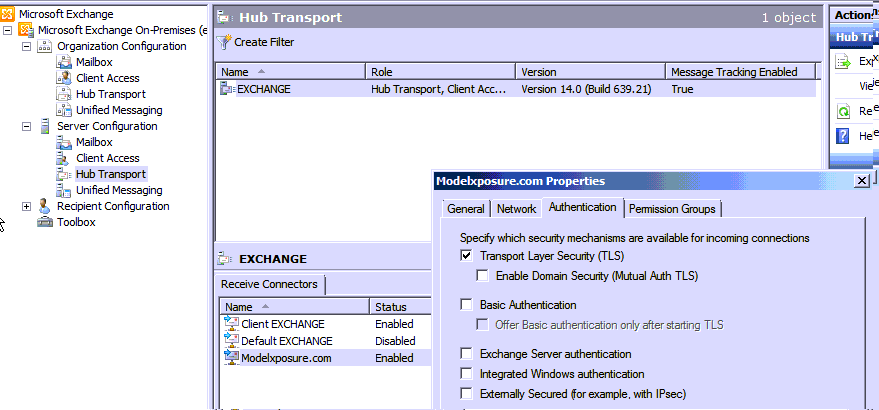Expand the Recipient Configuration node
The image size is (879, 410).
coord(26,206)
